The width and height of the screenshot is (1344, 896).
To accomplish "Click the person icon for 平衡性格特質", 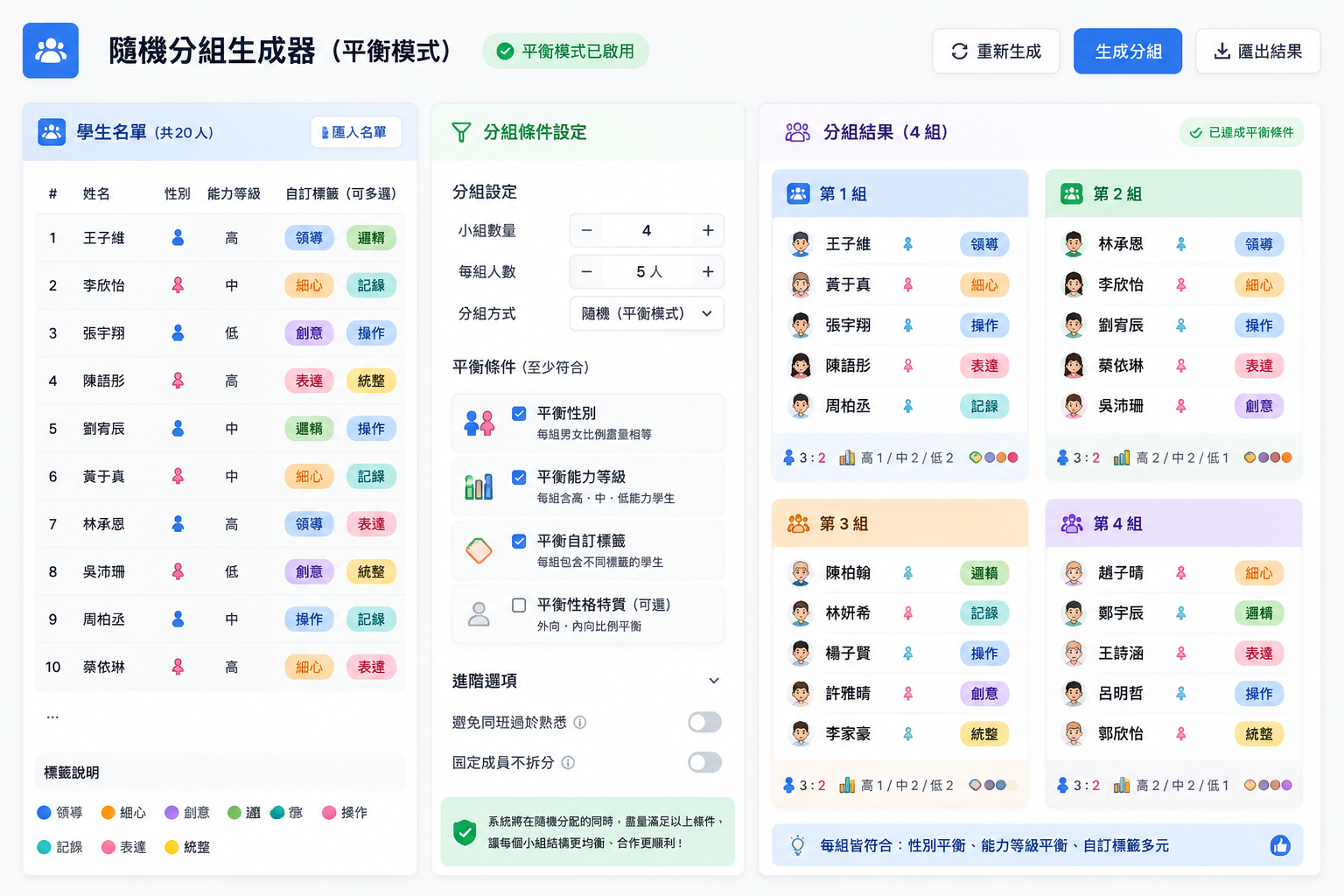I will tap(479, 614).
